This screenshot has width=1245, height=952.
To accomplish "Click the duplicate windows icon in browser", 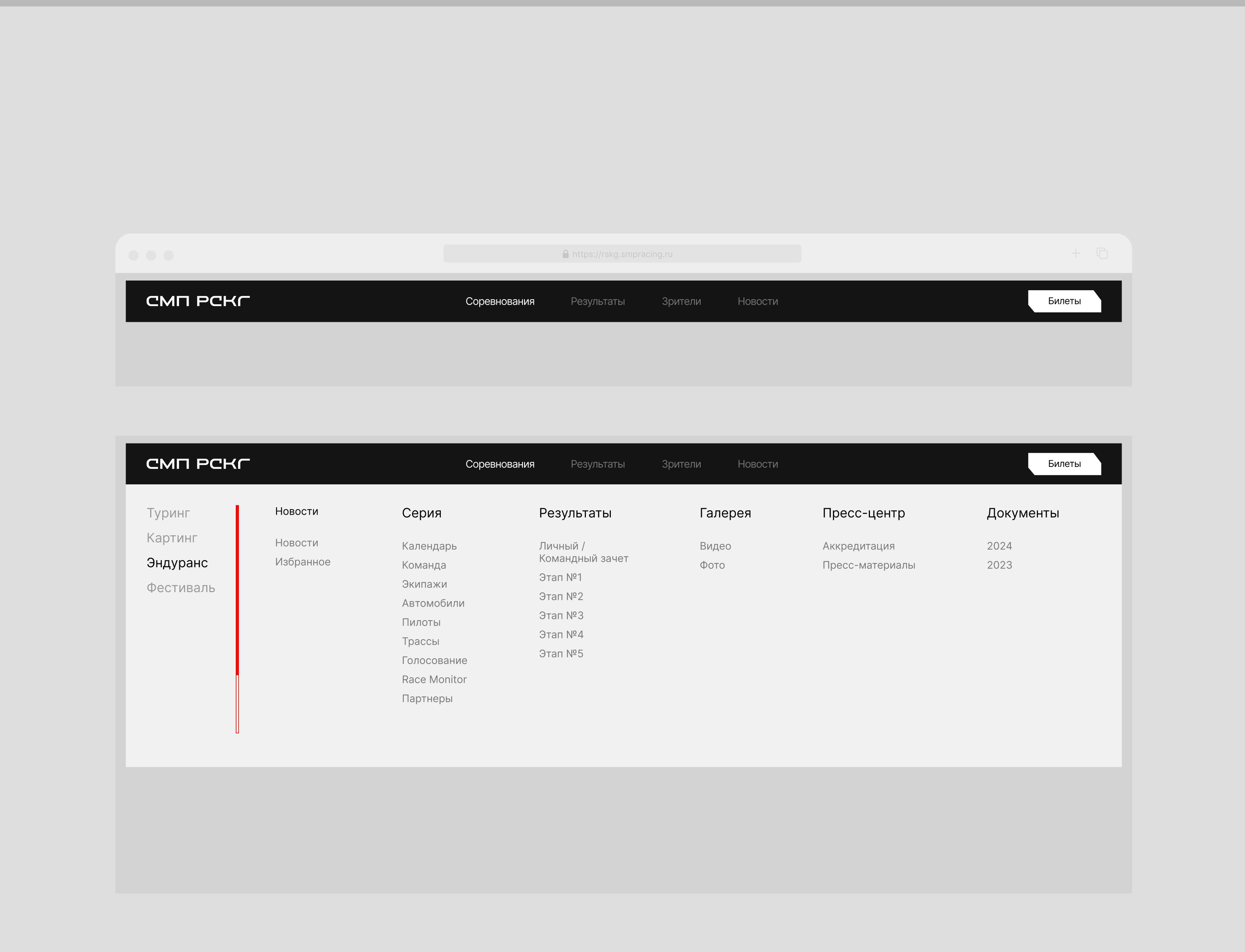I will (x=1101, y=253).
